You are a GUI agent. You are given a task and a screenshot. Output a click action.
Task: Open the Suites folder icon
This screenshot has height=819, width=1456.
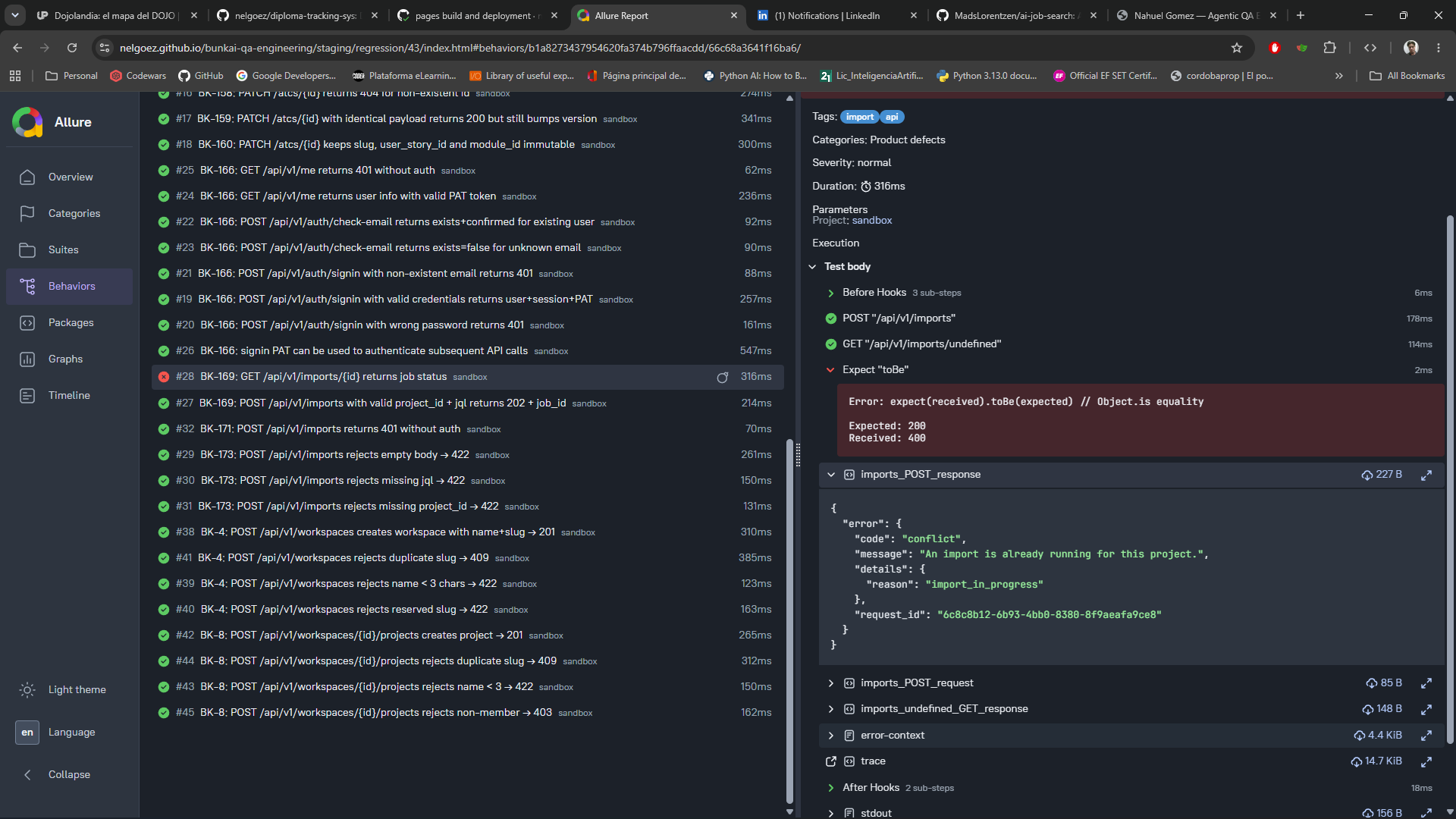(27, 249)
